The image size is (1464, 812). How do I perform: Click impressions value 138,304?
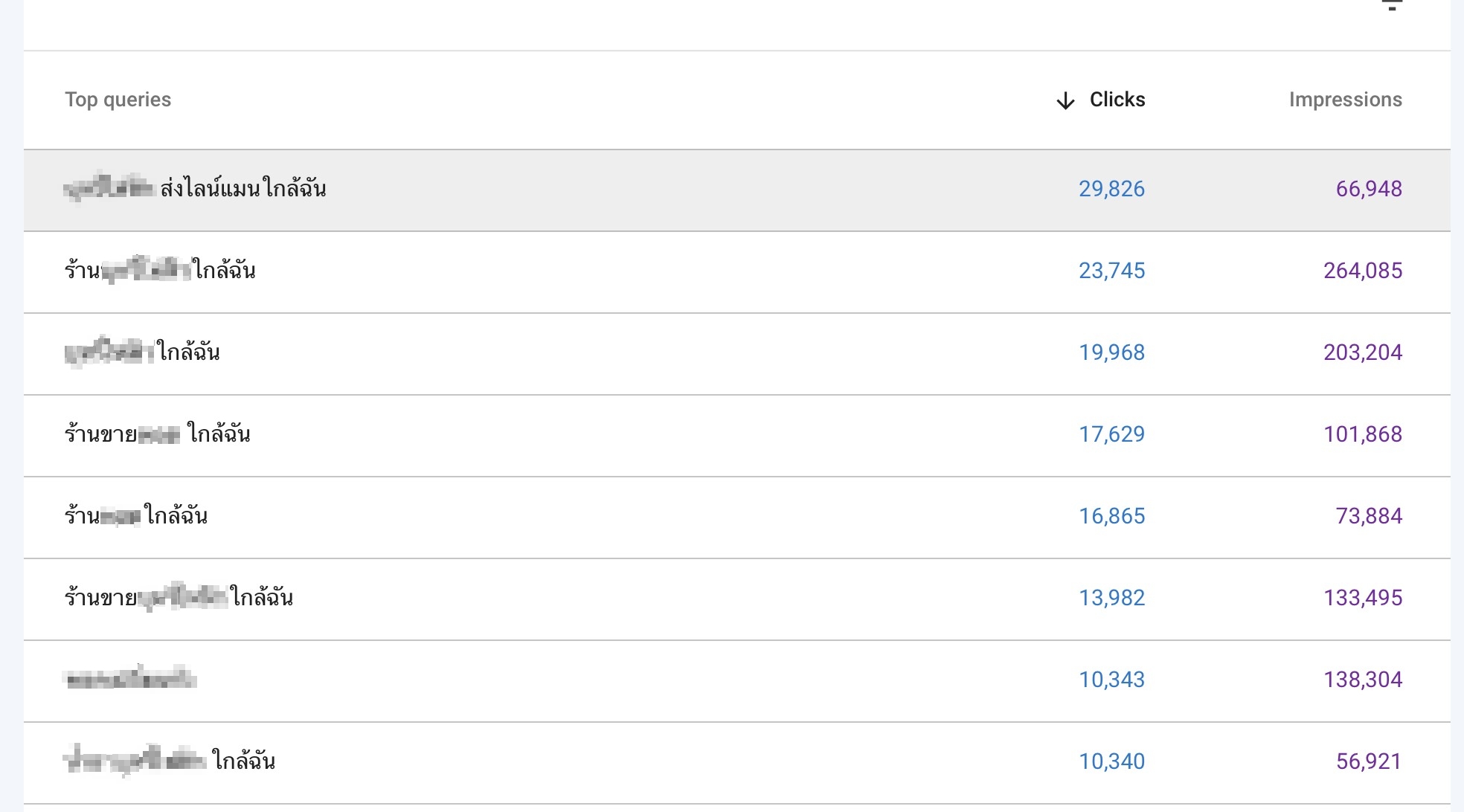point(1363,680)
